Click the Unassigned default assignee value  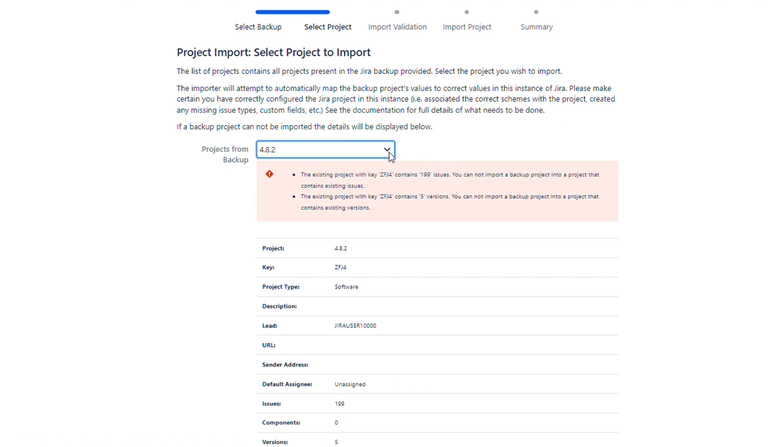(350, 384)
